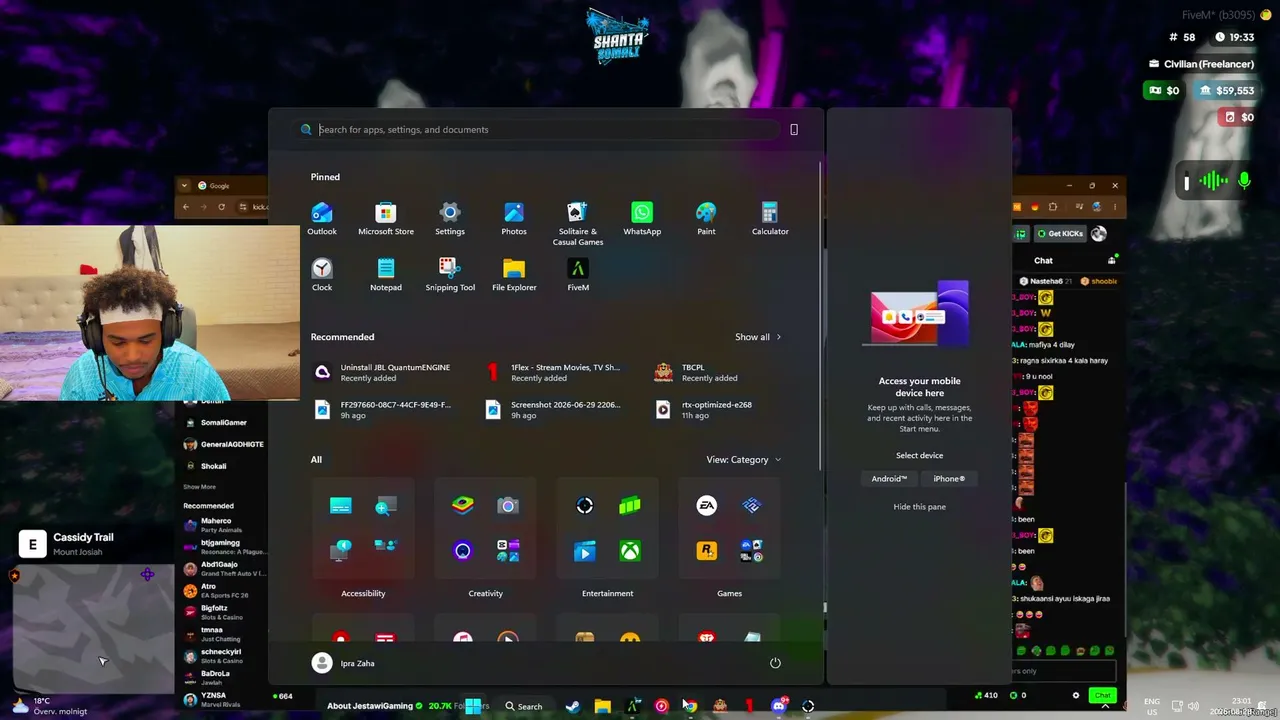The image size is (1280, 720).
Task: Open the pinned File Explorer app
Action: (514, 275)
